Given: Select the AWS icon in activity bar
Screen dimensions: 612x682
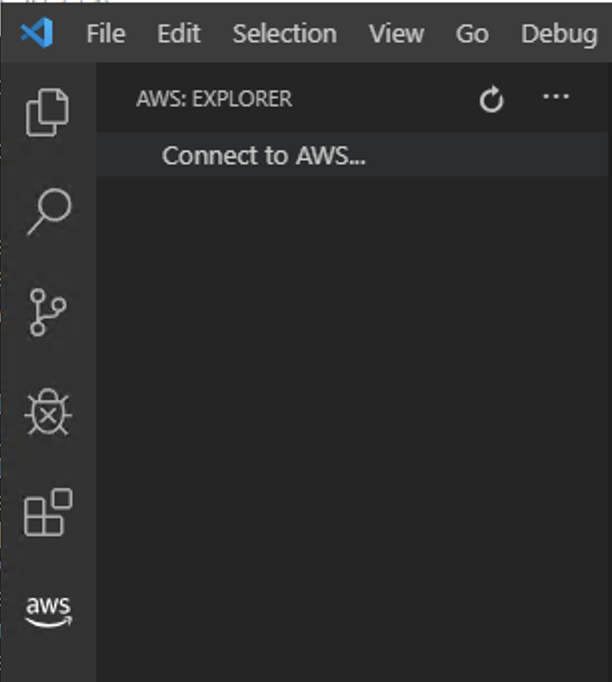Looking at the screenshot, I should point(48,612).
